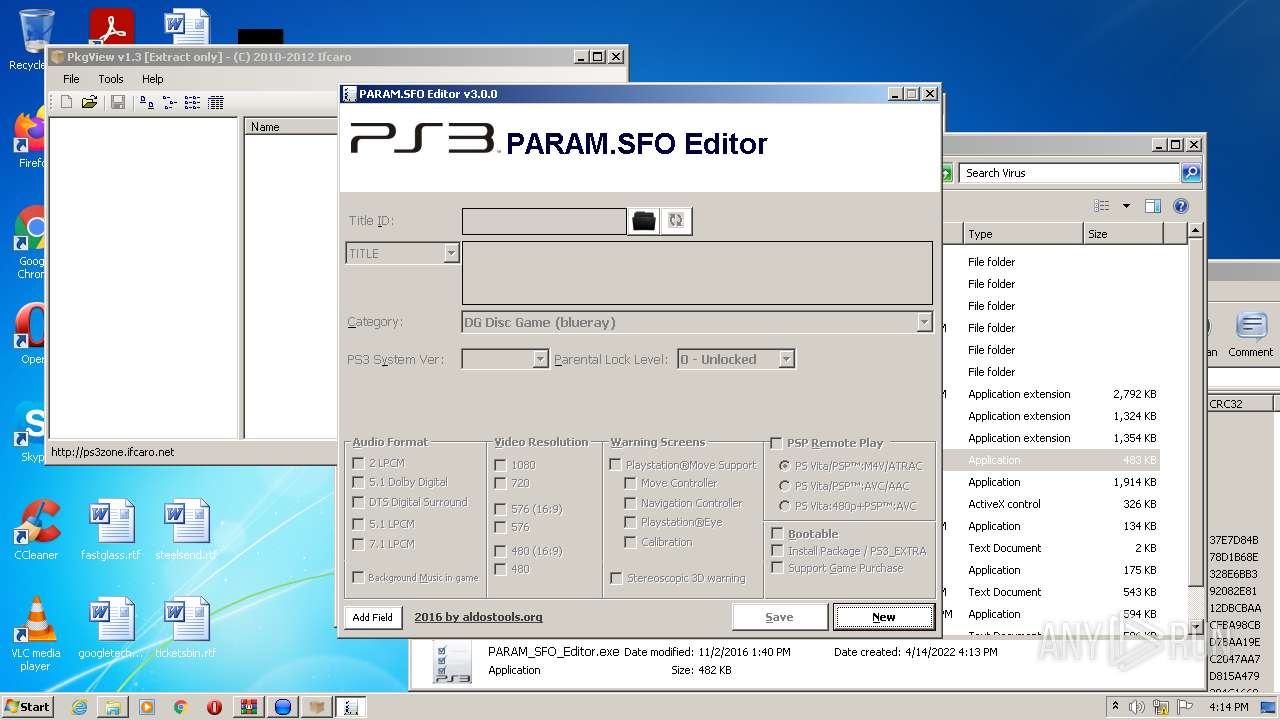Click the New file icon in PkgView toolbar

click(67, 102)
